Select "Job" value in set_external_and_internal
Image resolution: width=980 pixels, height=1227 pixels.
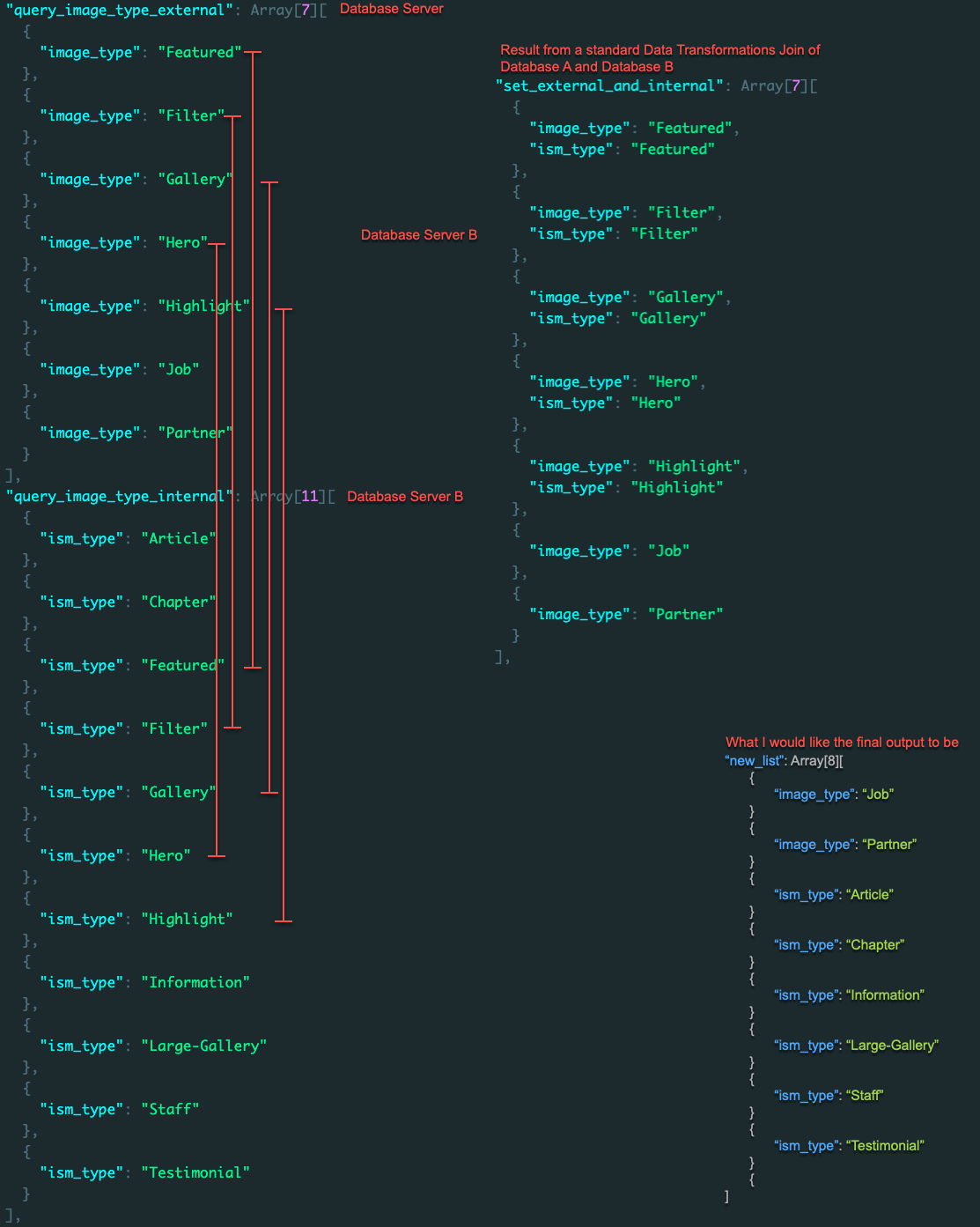tap(668, 551)
